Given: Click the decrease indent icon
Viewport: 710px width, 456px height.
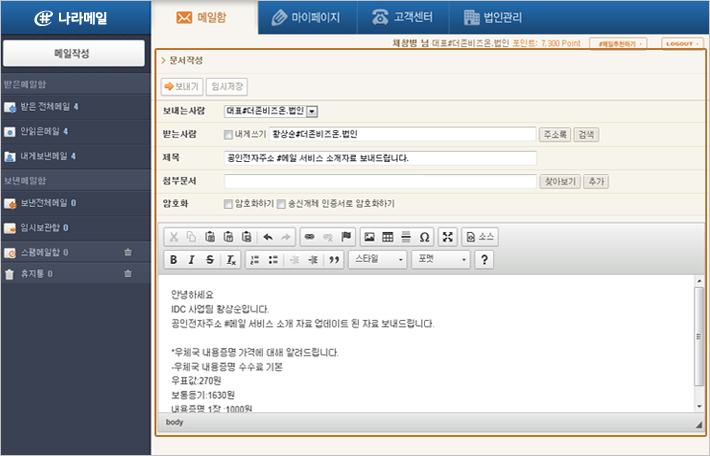Looking at the screenshot, I should tap(294, 259).
